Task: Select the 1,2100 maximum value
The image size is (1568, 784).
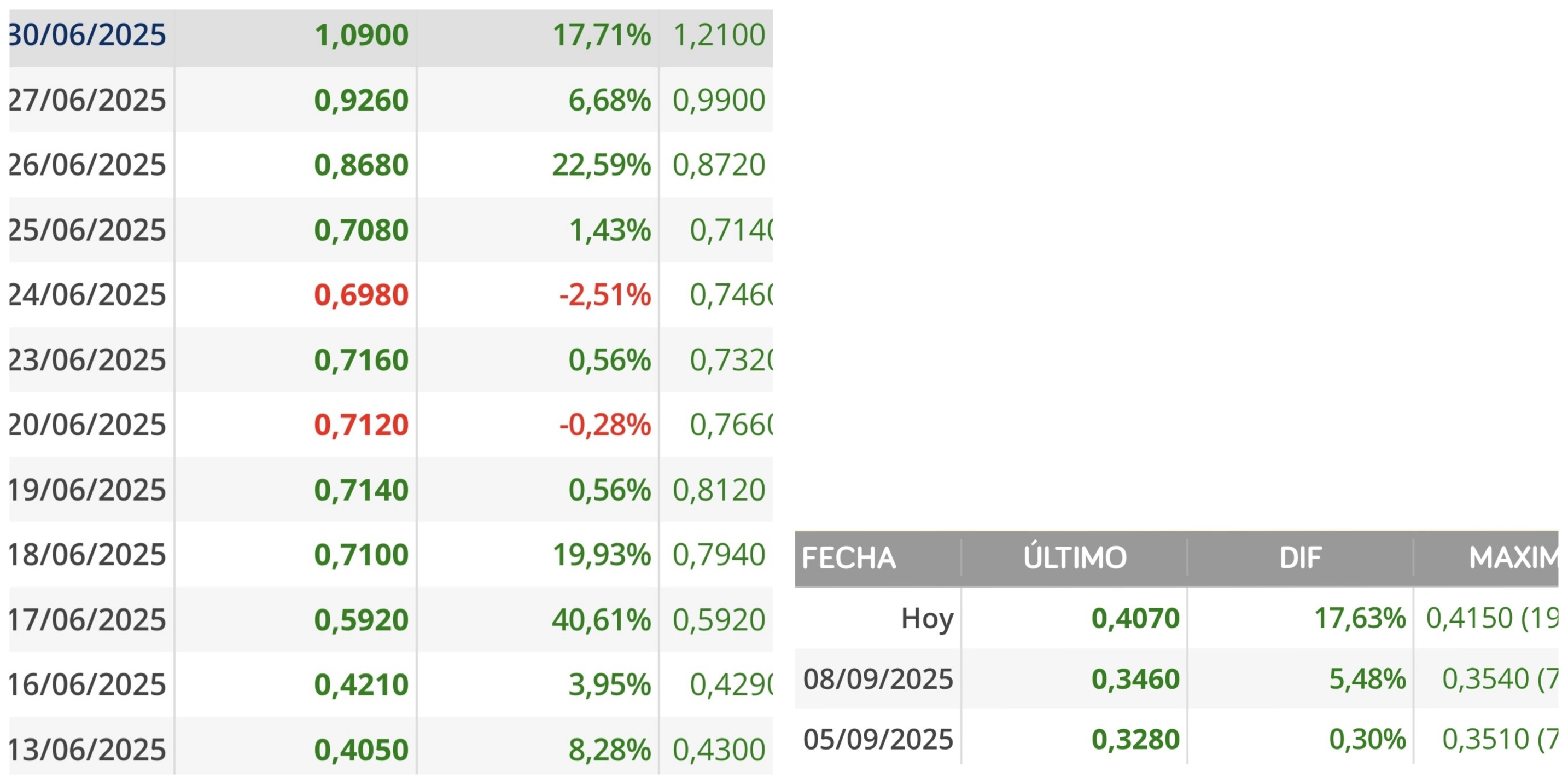Action: click(719, 34)
